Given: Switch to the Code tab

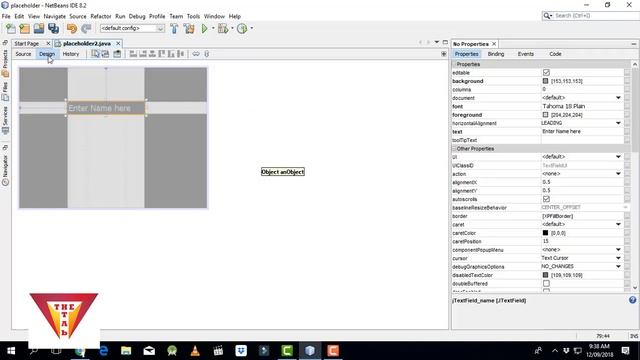Looking at the screenshot, I should [555, 54].
